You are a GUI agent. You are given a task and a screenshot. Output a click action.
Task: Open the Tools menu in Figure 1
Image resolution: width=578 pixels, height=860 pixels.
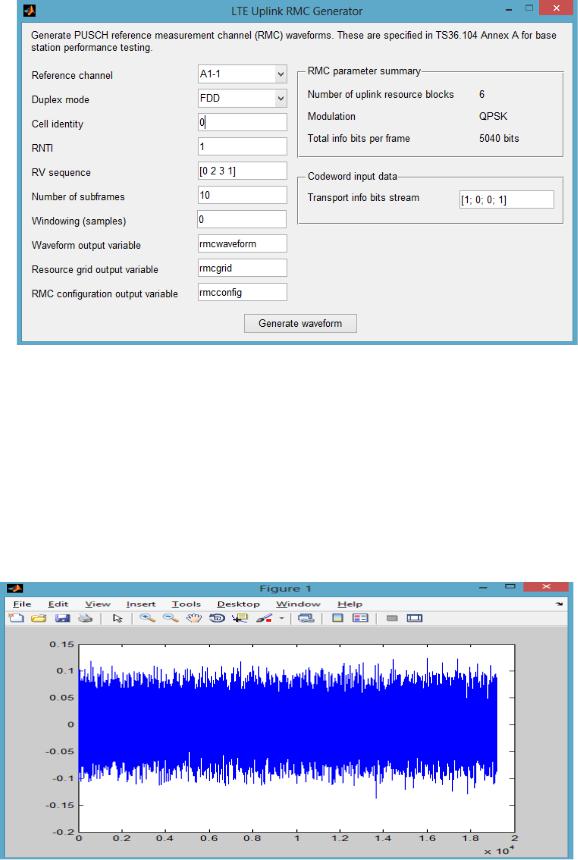(x=186, y=604)
